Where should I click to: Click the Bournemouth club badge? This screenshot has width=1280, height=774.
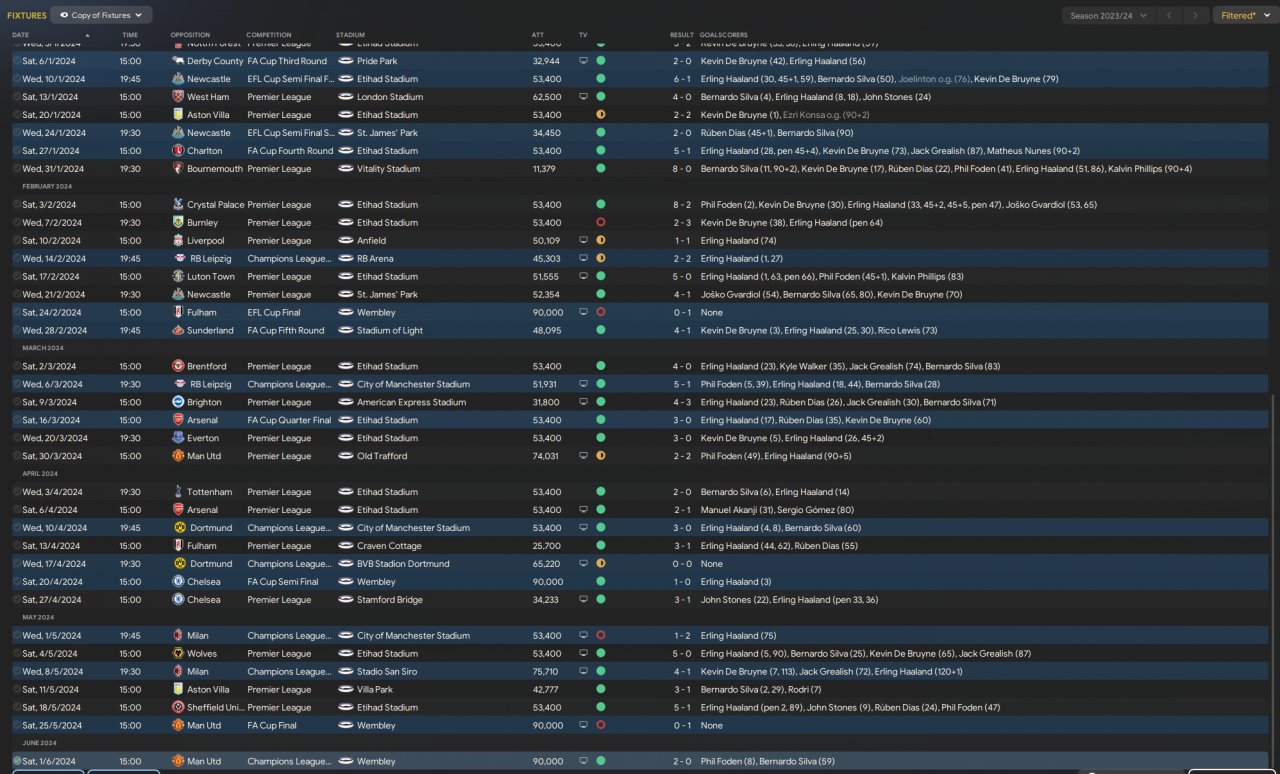178,169
